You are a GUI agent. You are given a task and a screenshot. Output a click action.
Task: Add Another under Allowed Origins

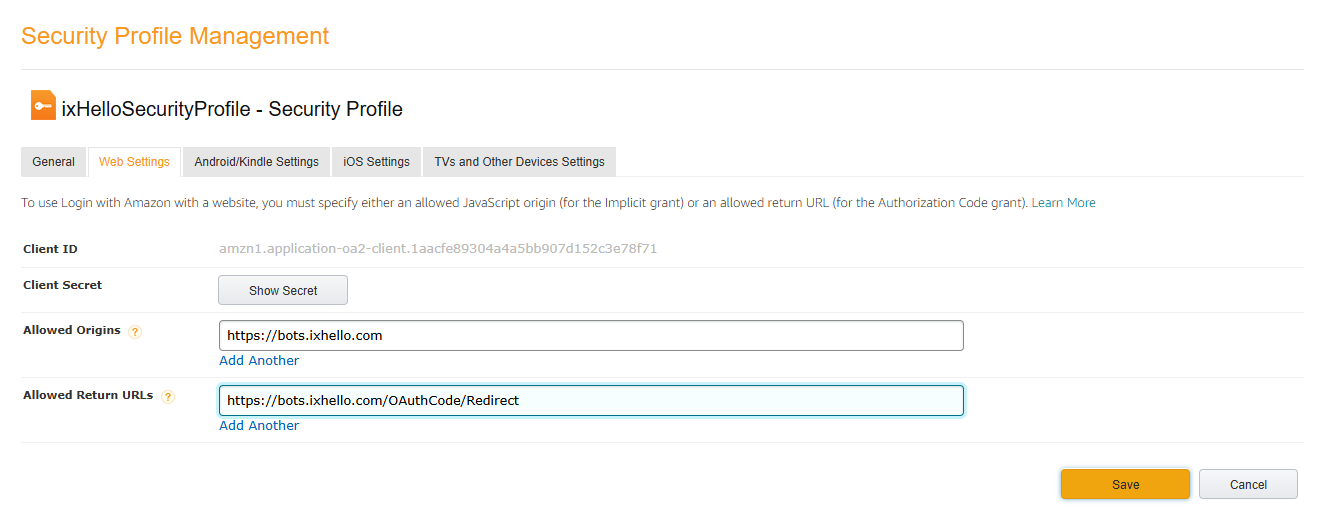[x=259, y=361]
